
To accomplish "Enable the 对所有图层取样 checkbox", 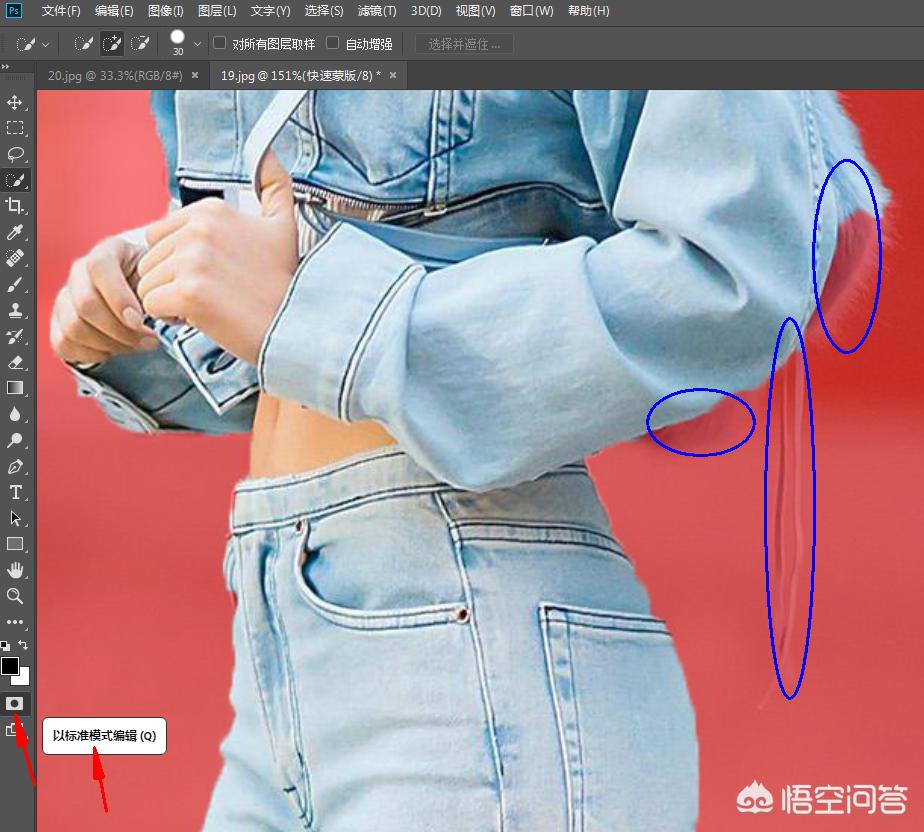I will [217, 43].
